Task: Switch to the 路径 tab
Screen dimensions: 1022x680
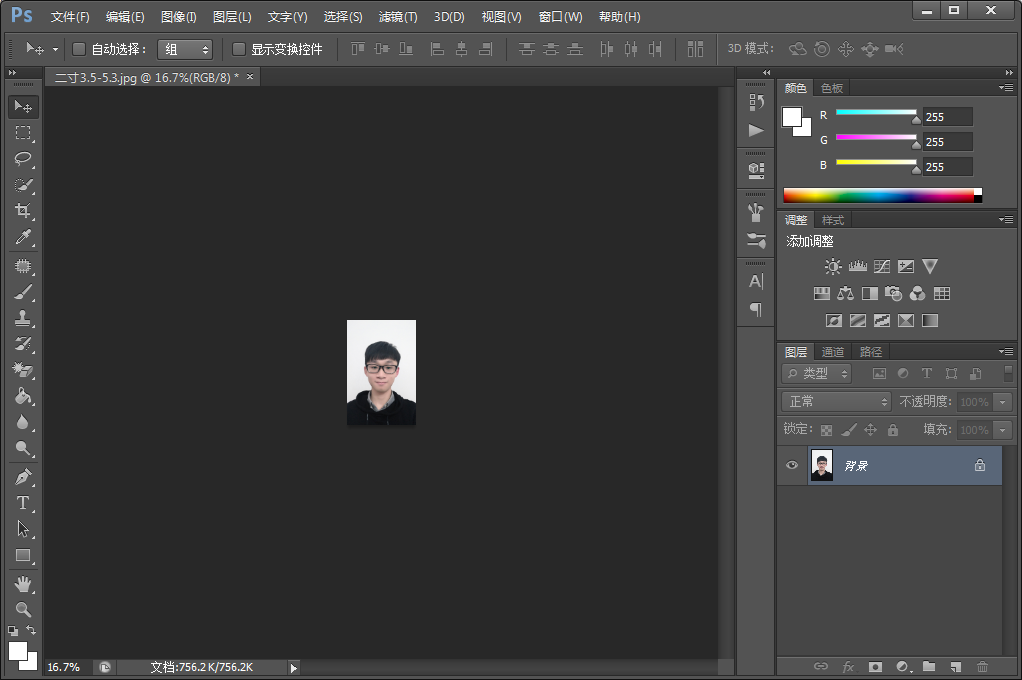Action: [x=871, y=352]
